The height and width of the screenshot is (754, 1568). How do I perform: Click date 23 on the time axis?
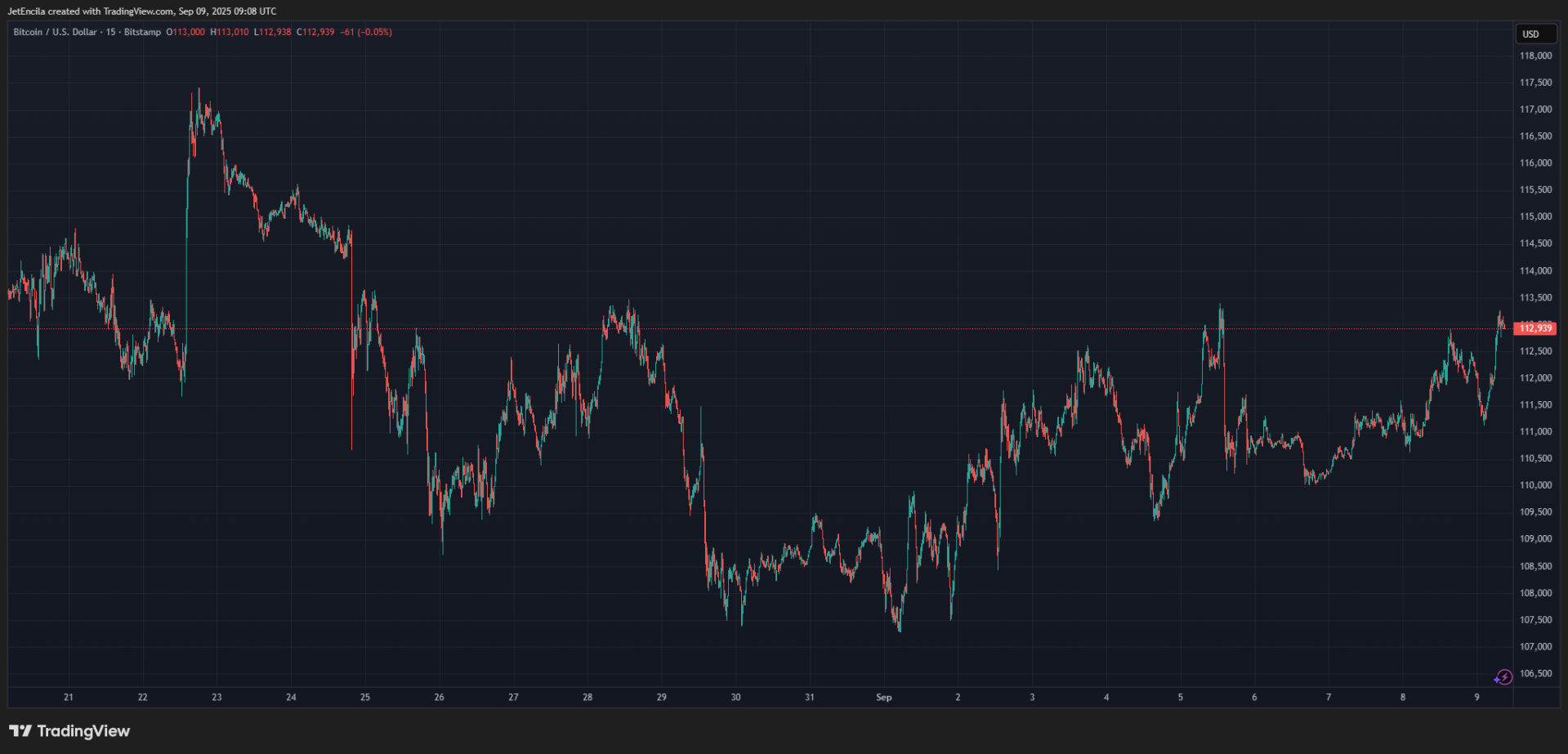[217, 698]
